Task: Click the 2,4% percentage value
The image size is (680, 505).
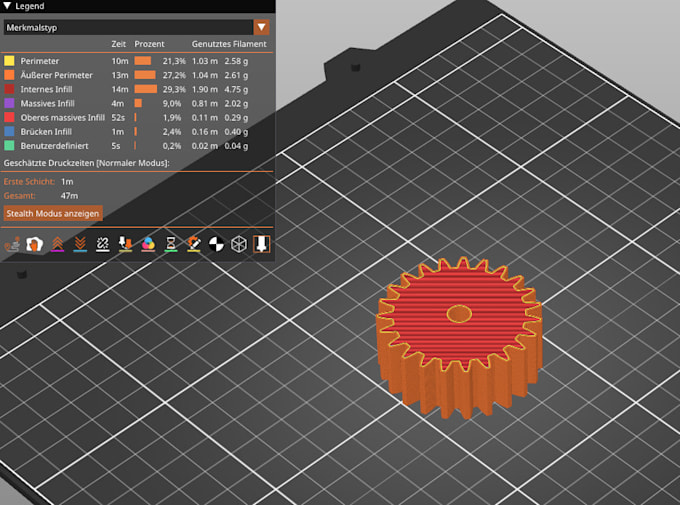Action: tap(172, 131)
